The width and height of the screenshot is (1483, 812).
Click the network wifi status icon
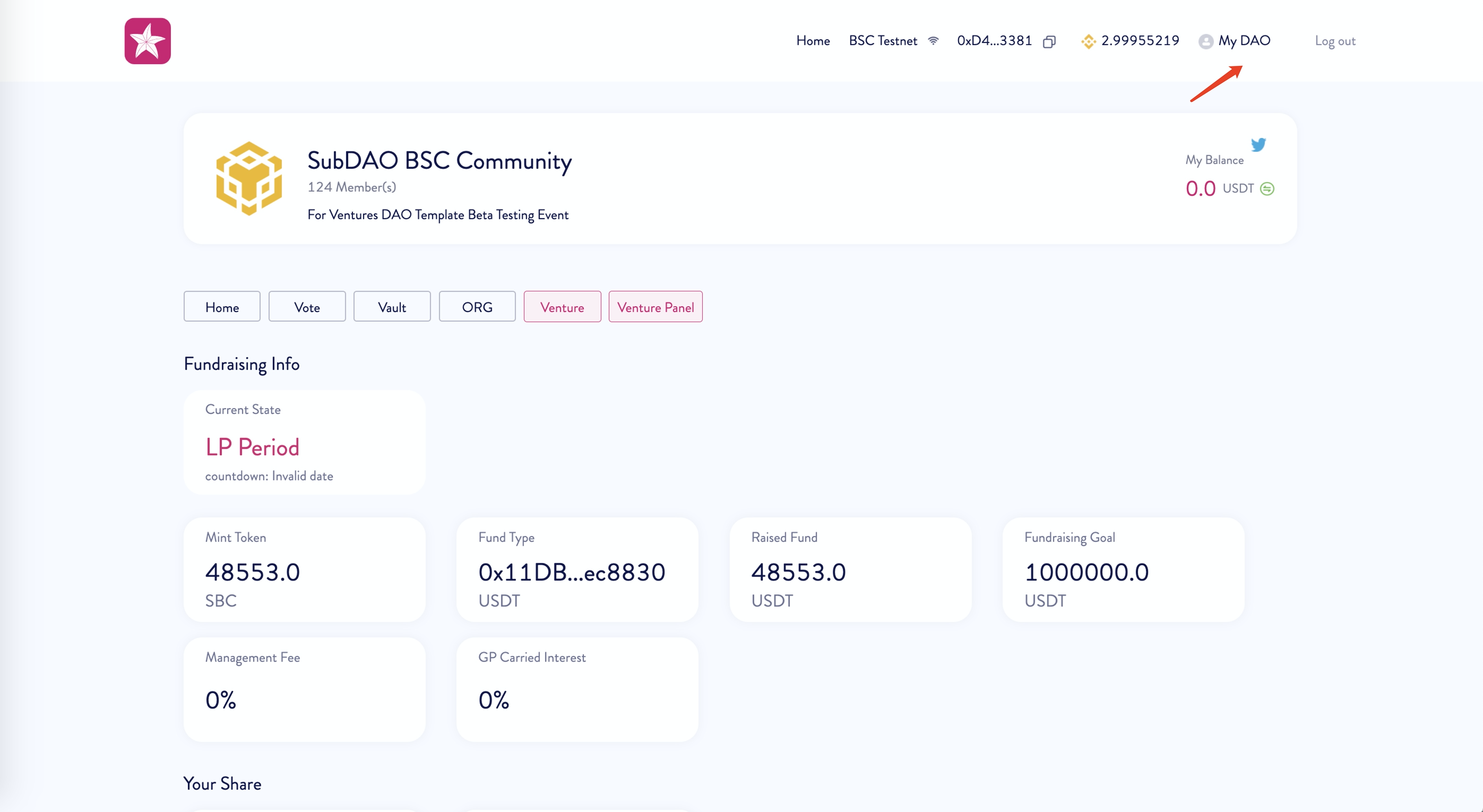[933, 41]
